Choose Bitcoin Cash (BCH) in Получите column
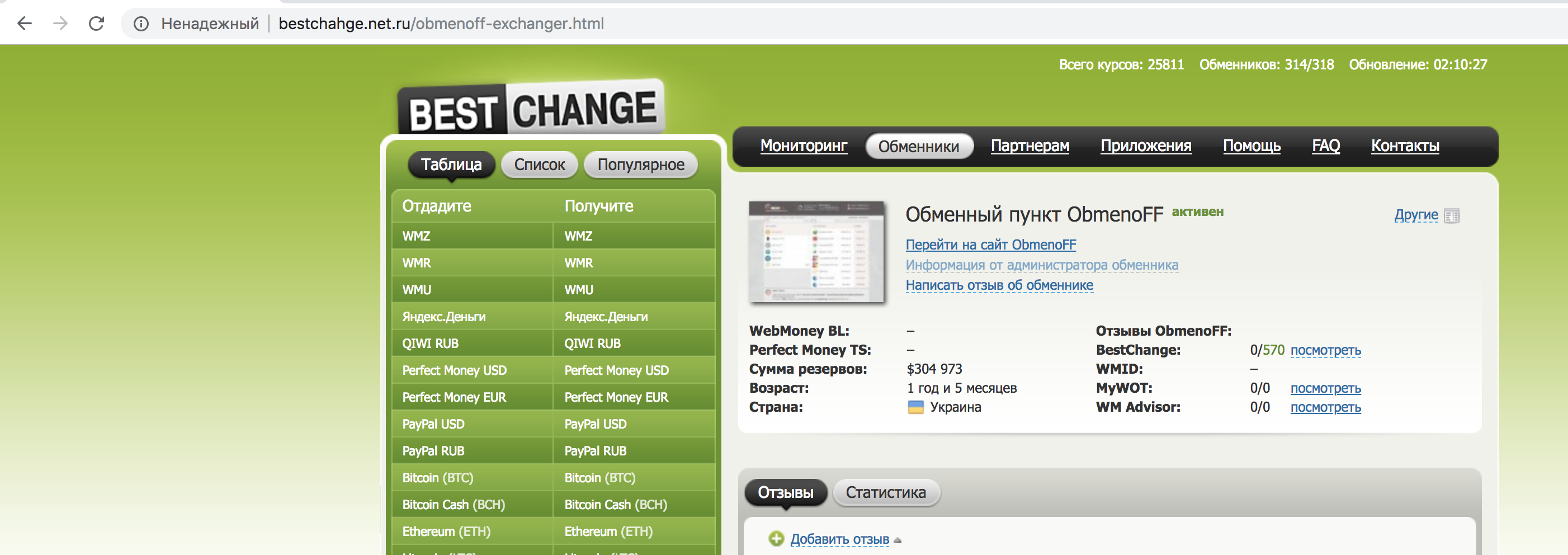This screenshot has width=1568, height=555. coord(634,504)
